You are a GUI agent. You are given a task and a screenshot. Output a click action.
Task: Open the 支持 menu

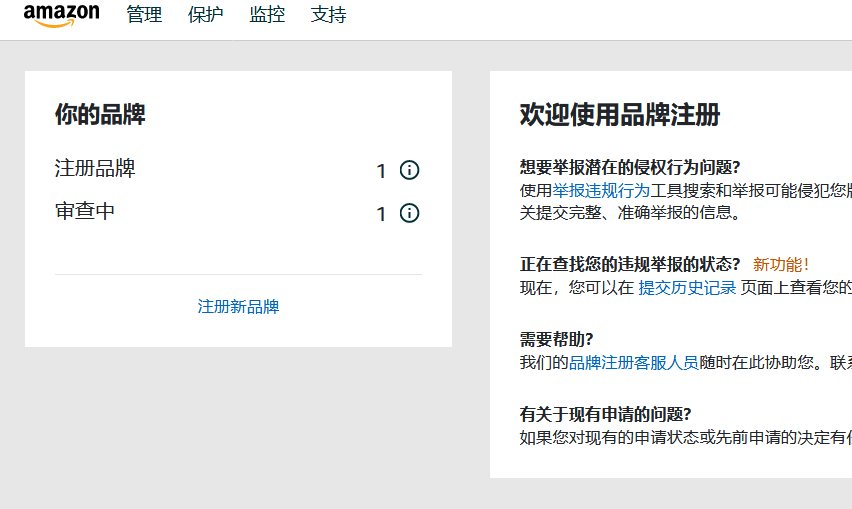(328, 15)
